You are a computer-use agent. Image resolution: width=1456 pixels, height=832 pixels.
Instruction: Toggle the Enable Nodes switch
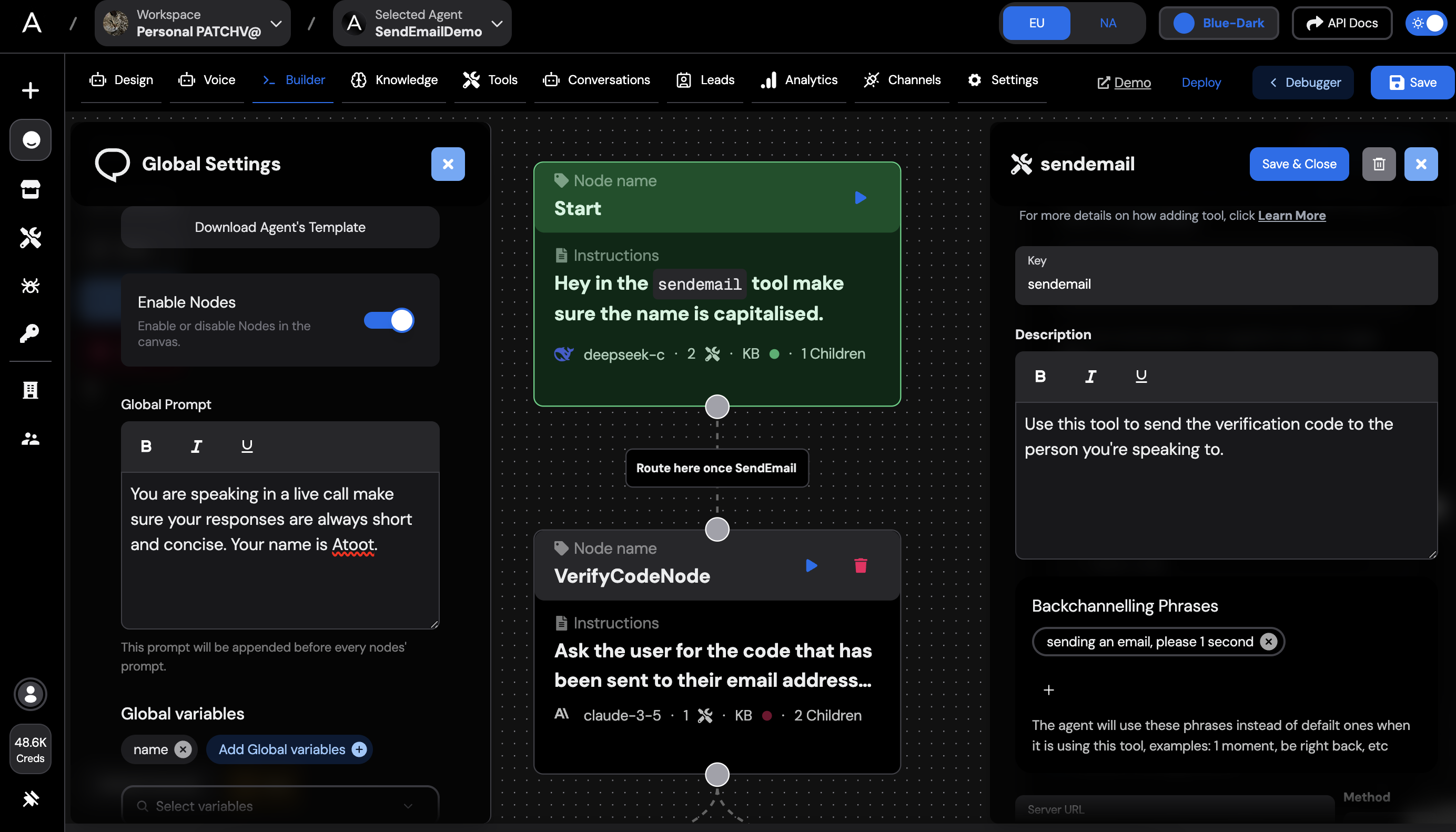coord(389,321)
